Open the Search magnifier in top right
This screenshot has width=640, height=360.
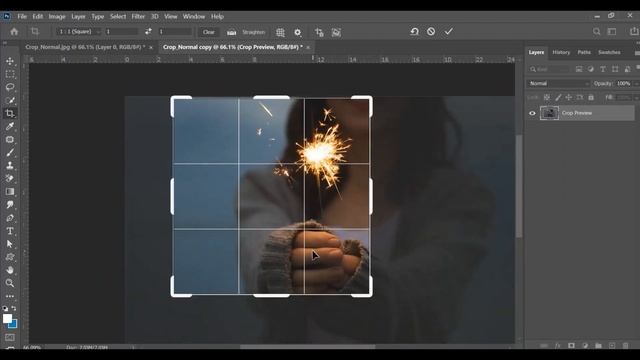(x=597, y=31)
